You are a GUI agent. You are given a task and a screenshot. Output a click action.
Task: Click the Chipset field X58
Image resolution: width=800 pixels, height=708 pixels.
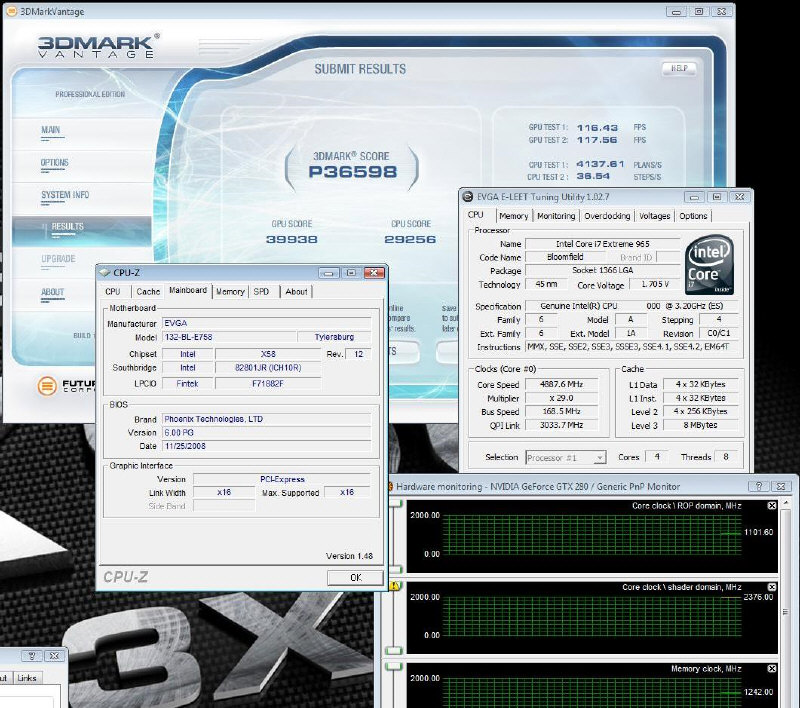[x=268, y=354]
